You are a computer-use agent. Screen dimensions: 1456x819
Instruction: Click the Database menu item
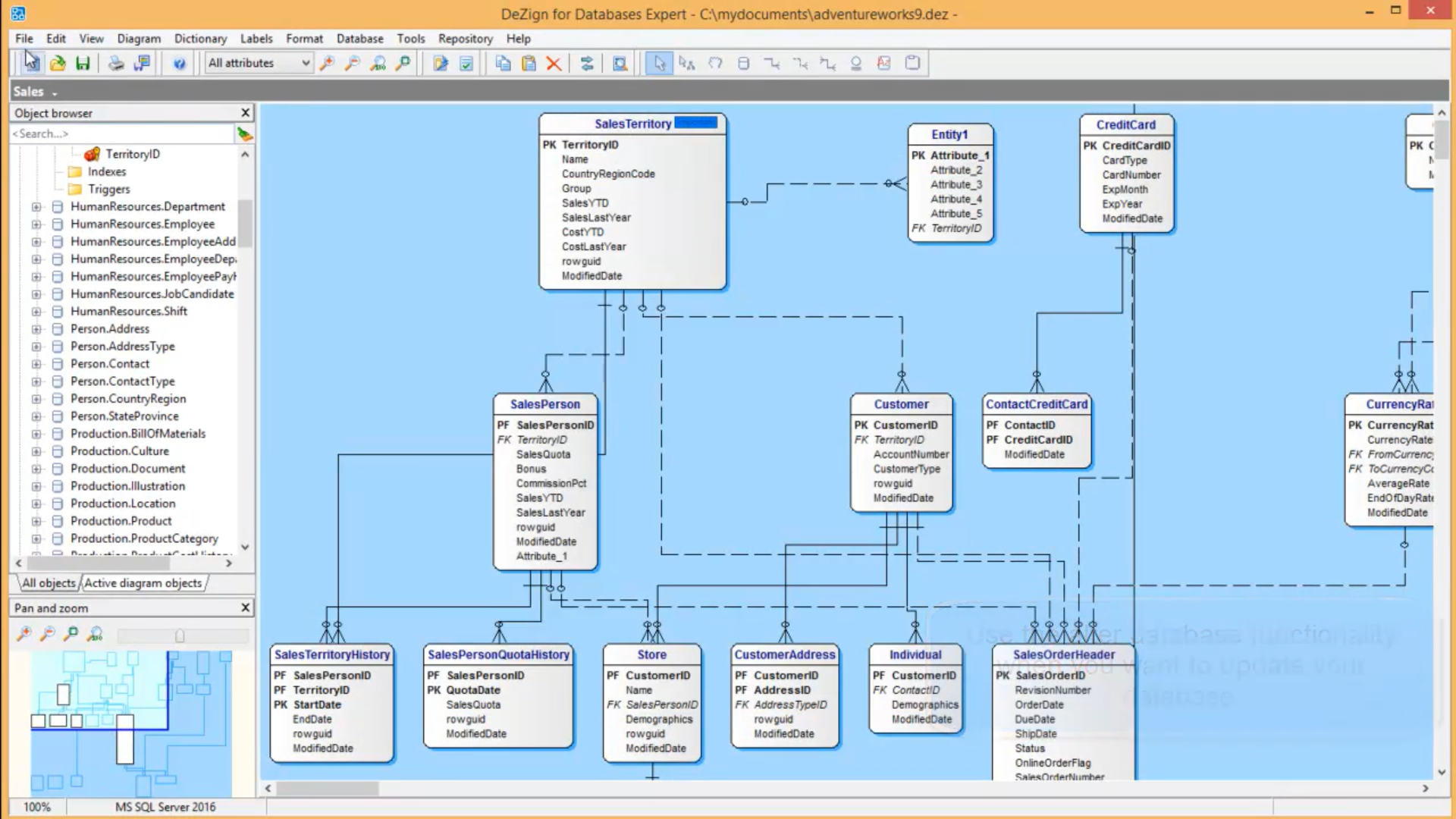tap(360, 38)
